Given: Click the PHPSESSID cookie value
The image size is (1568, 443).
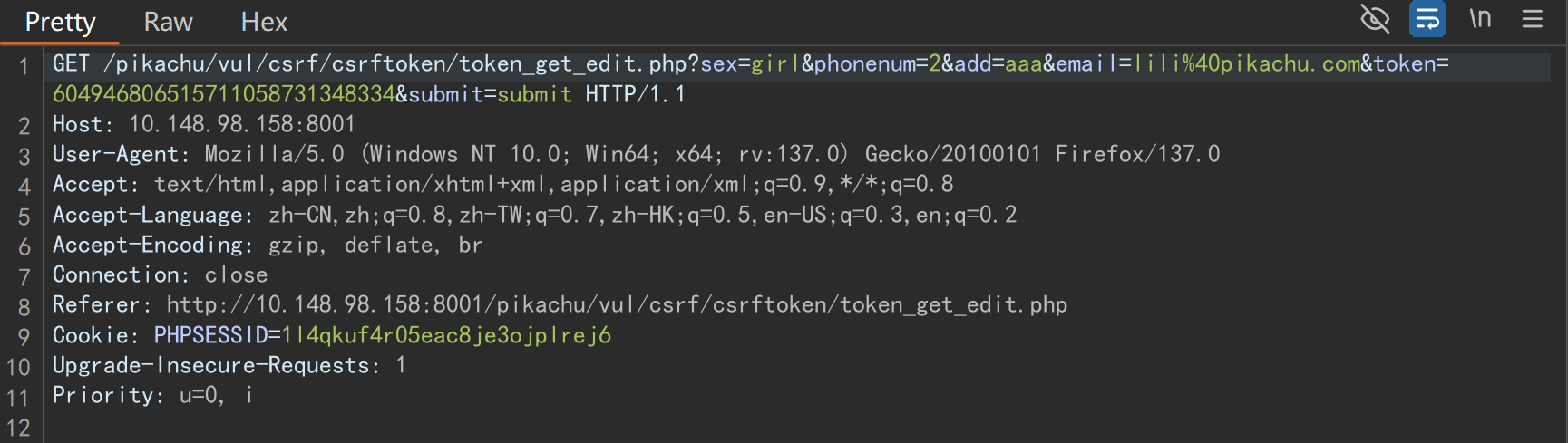Looking at the screenshot, I should [446, 335].
